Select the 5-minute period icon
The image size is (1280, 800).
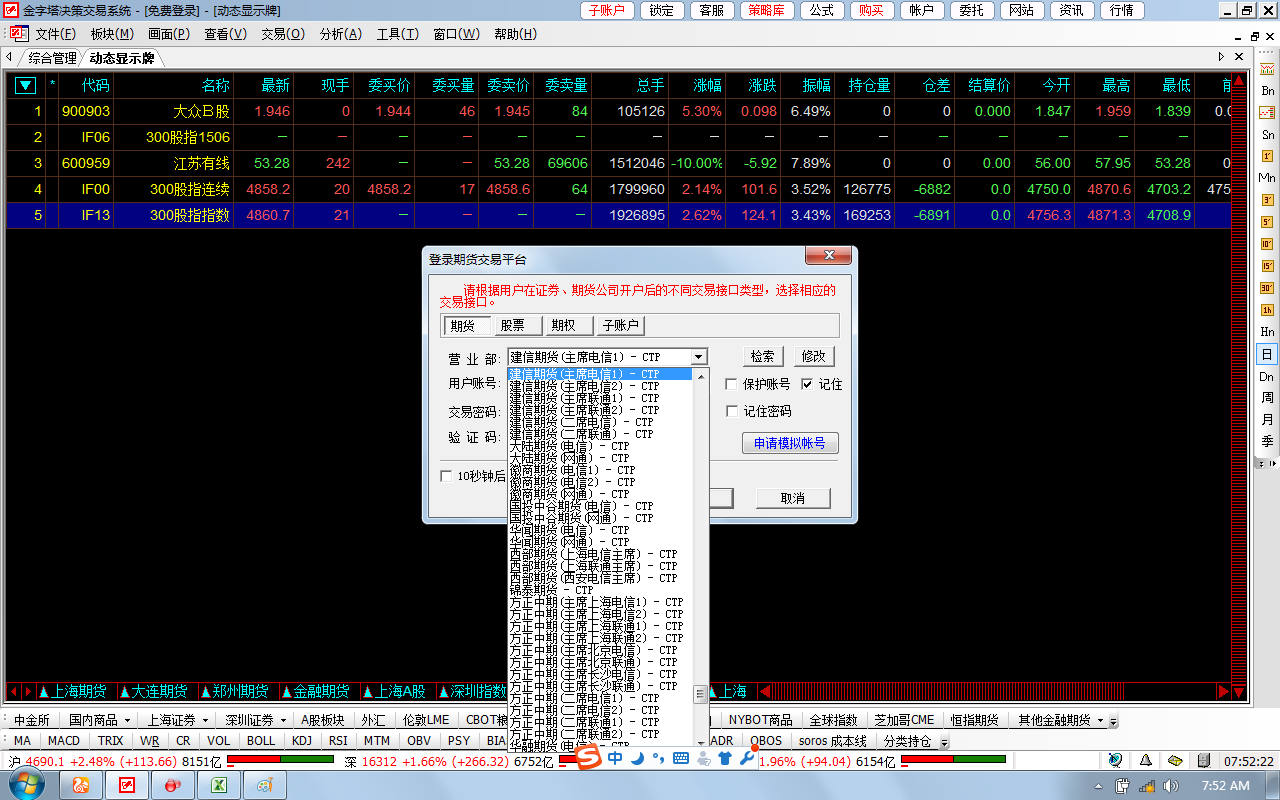(1267, 222)
